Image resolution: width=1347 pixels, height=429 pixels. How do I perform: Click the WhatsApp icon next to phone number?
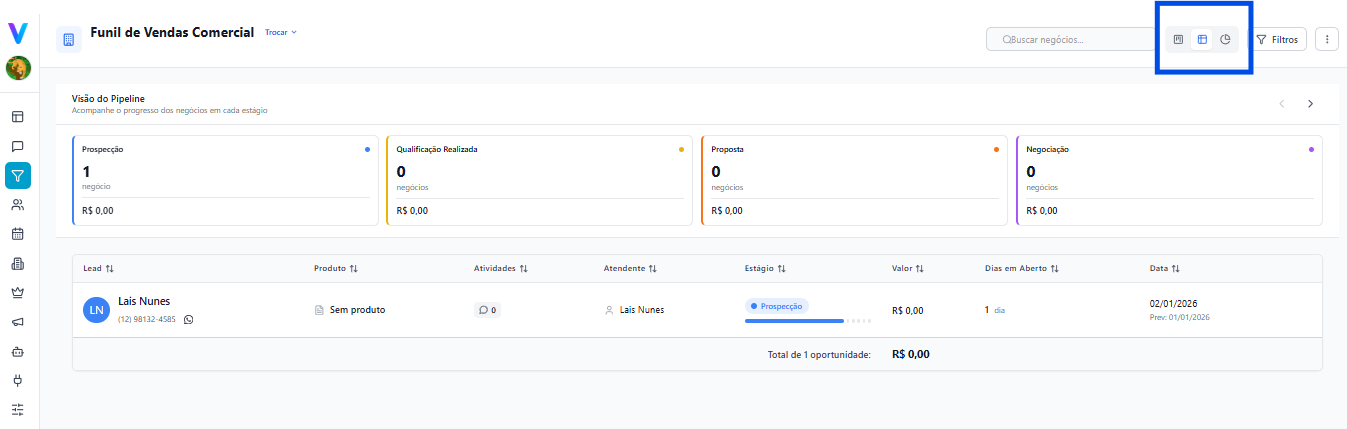[x=189, y=320]
